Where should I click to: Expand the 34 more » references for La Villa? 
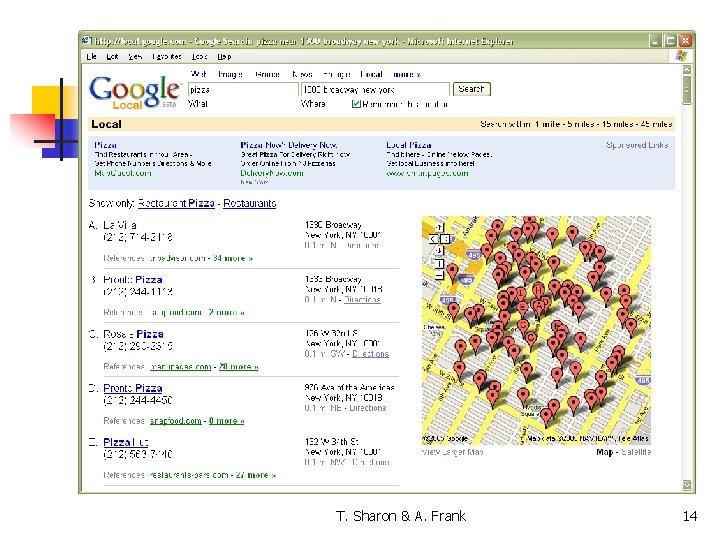(233, 258)
